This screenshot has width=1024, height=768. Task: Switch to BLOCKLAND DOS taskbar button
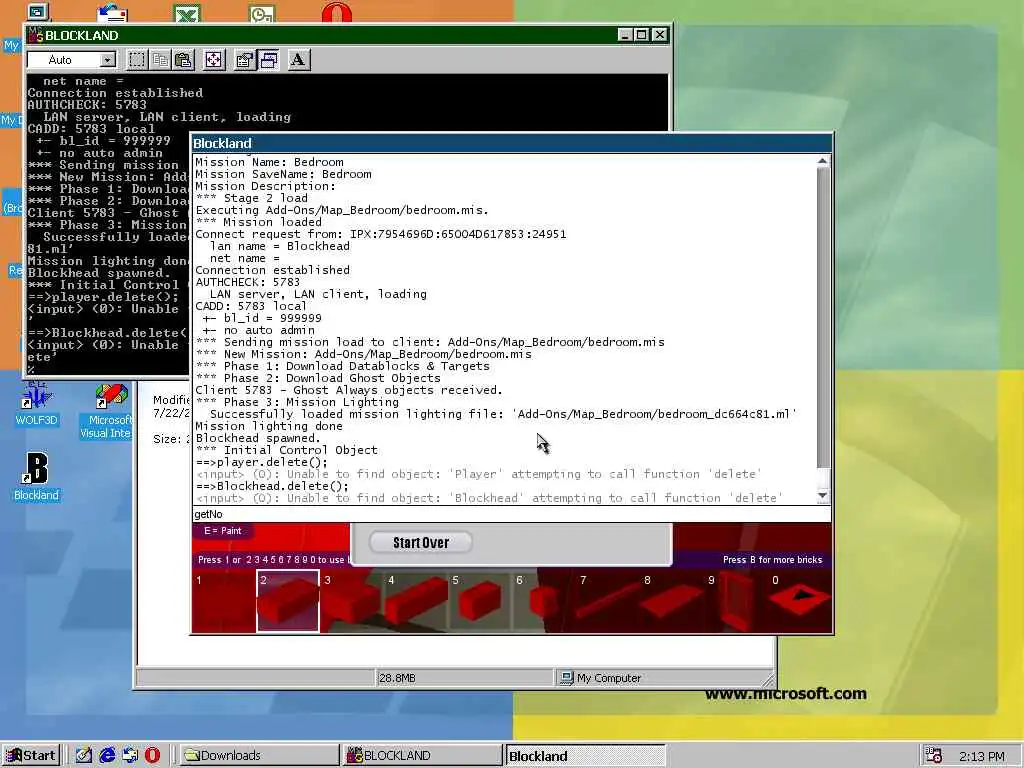coord(422,756)
